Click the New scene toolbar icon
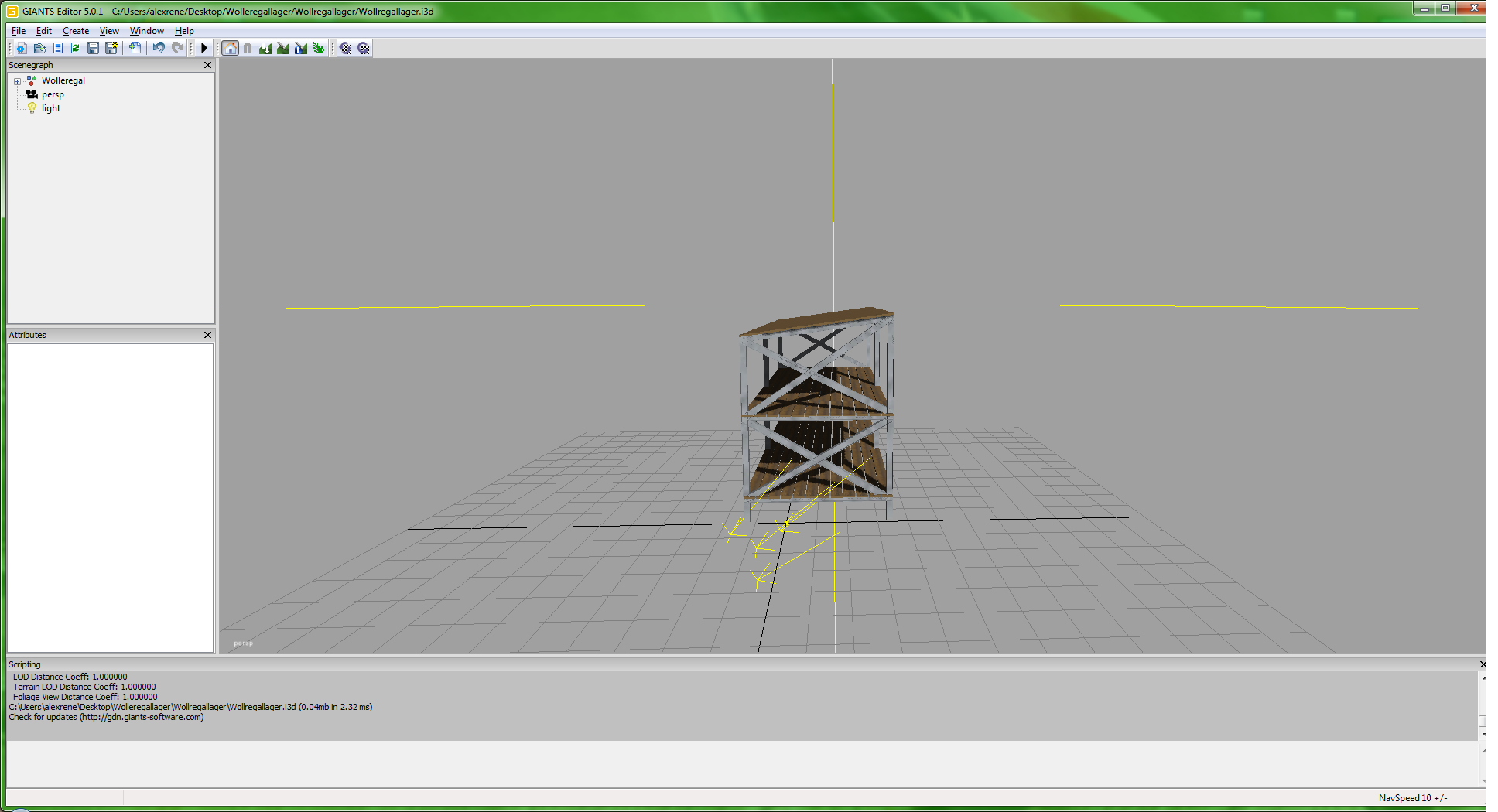 pyautogui.click(x=22, y=48)
